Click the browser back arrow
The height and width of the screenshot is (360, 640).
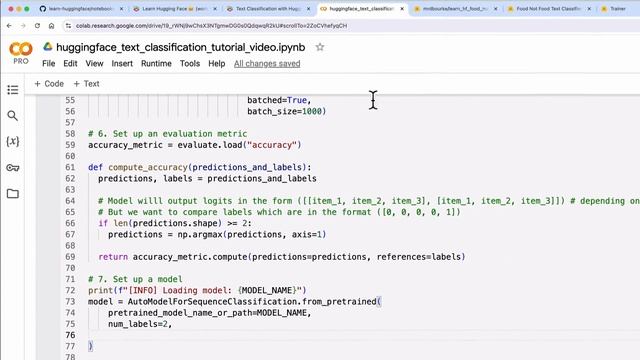tap(9, 26)
